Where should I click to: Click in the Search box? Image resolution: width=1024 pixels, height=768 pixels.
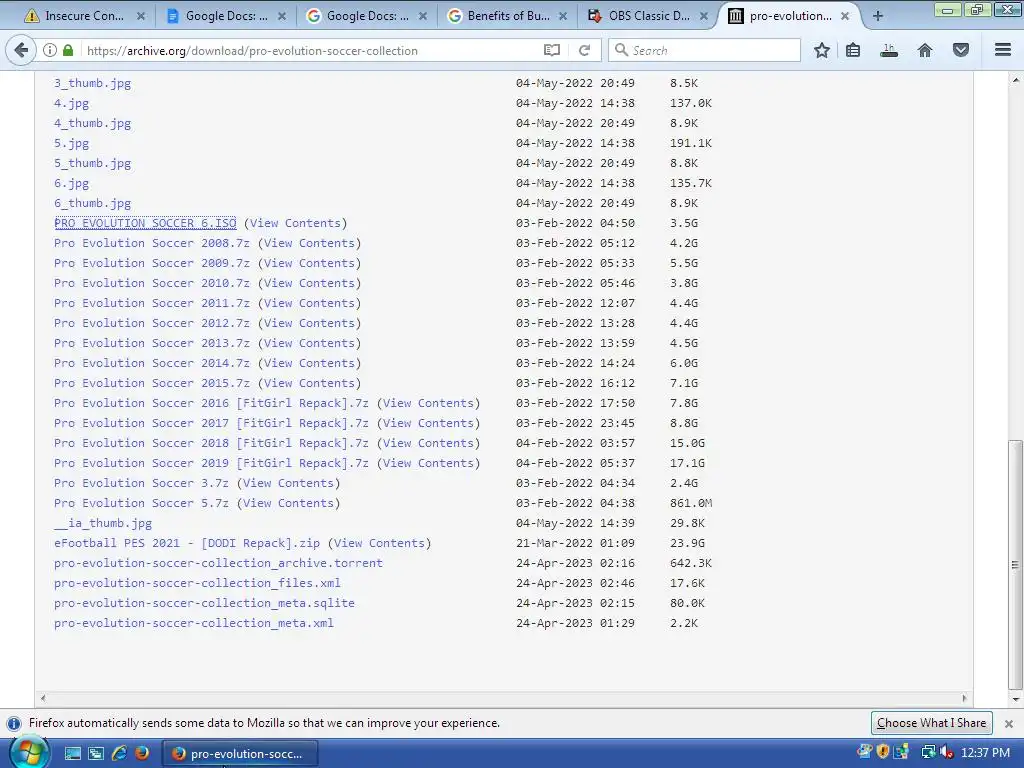click(x=704, y=50)
